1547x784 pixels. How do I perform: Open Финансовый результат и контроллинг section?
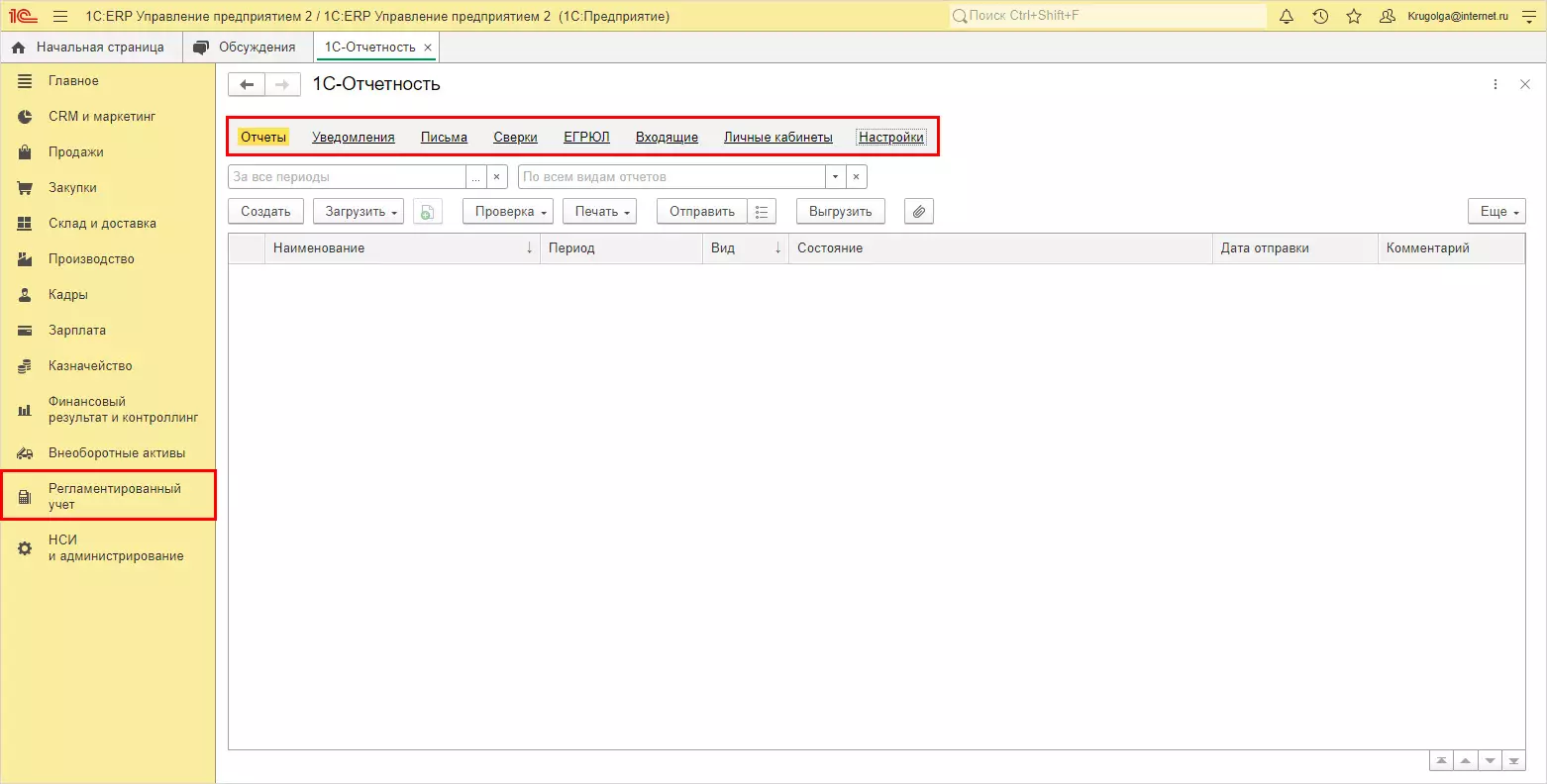(x=108, y=410)
